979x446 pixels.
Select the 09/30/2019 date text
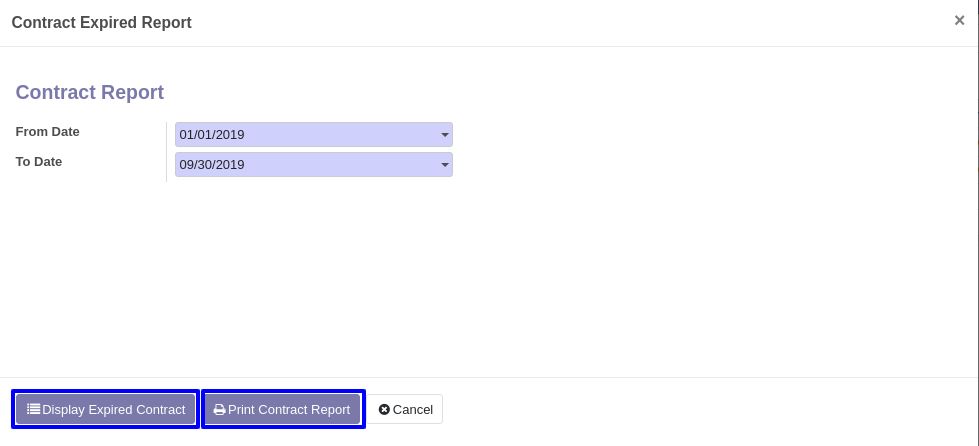click(x=212, y=165)
